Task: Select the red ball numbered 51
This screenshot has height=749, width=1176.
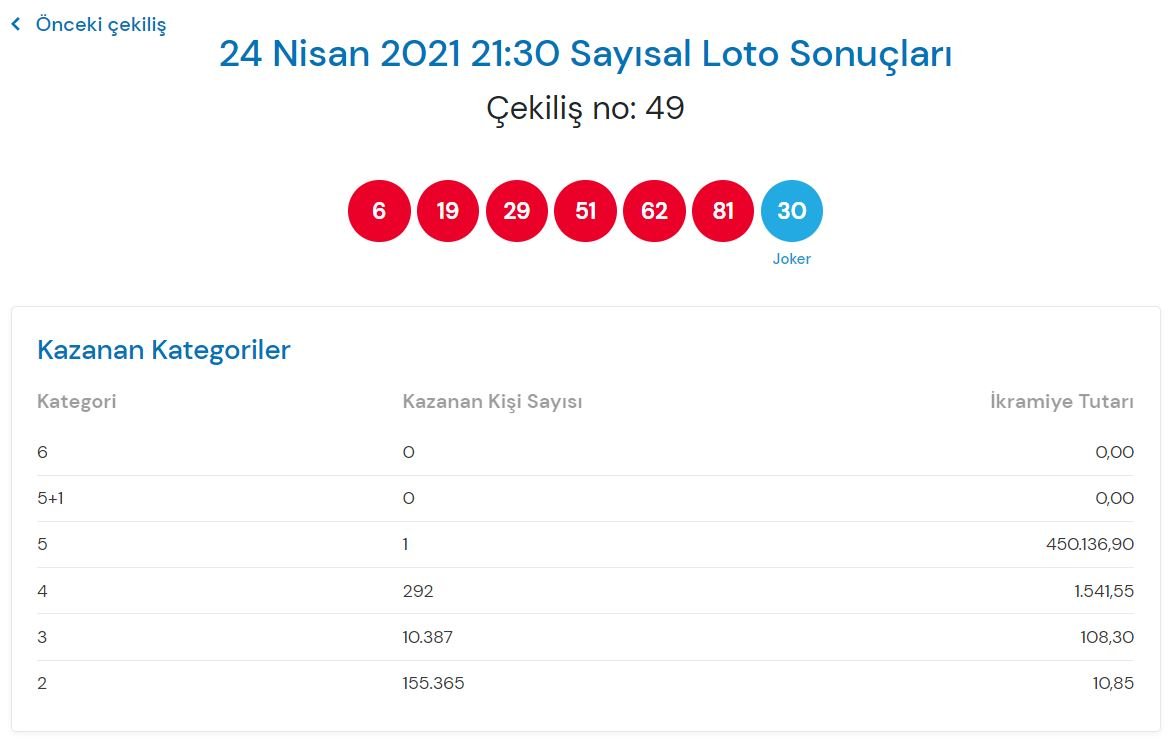Action: (586, 211)
